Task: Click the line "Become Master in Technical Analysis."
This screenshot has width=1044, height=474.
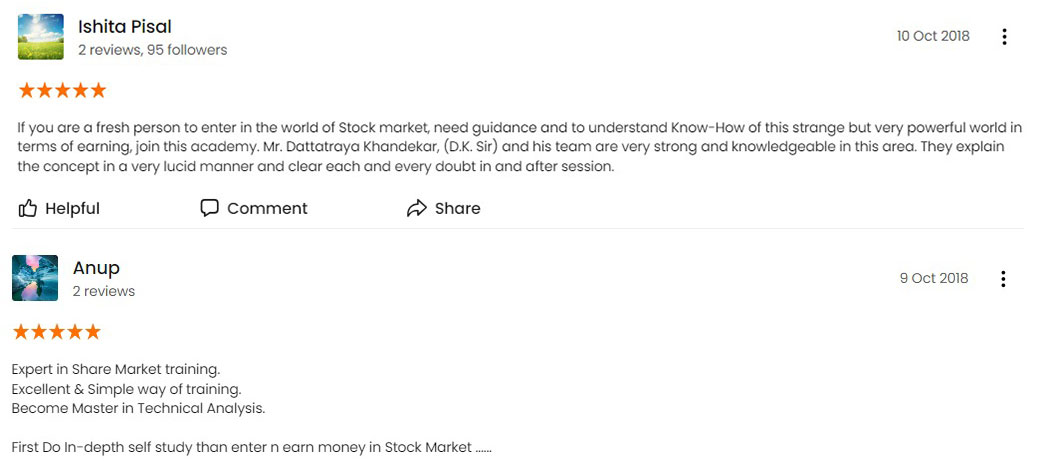Action: coord(138,409)
